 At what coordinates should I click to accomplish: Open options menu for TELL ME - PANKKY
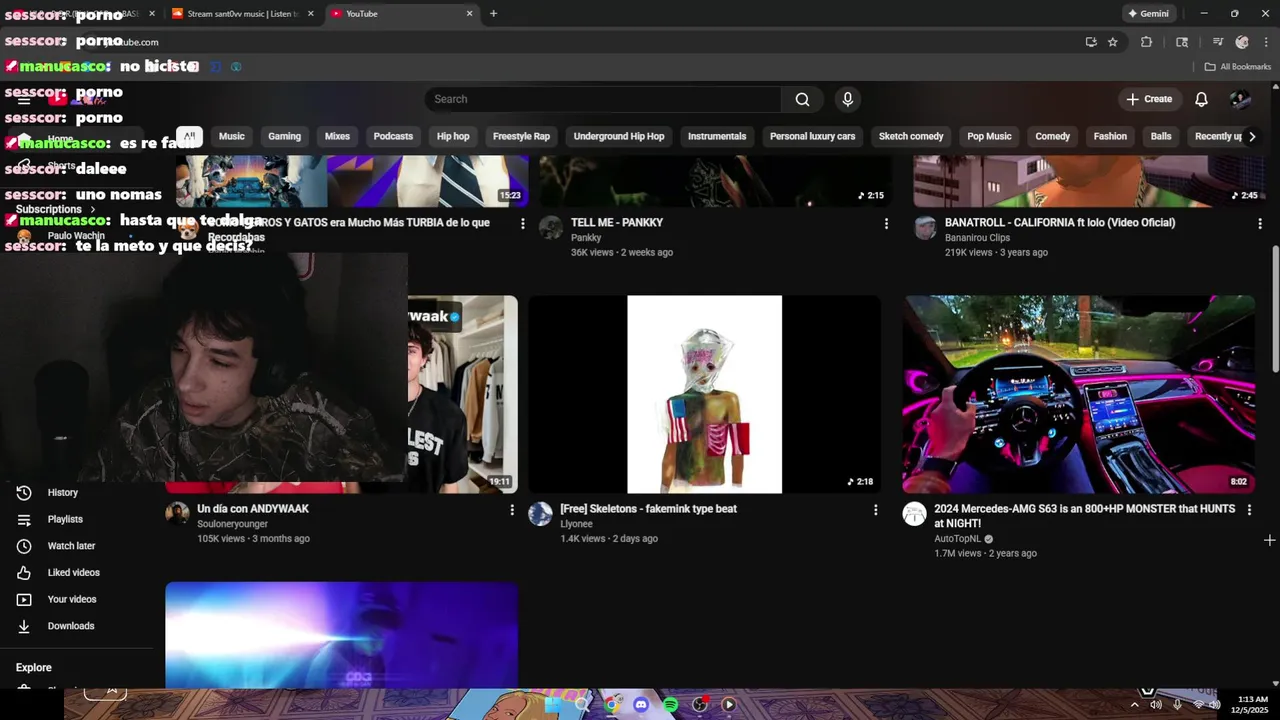click(x=886, y=224)
